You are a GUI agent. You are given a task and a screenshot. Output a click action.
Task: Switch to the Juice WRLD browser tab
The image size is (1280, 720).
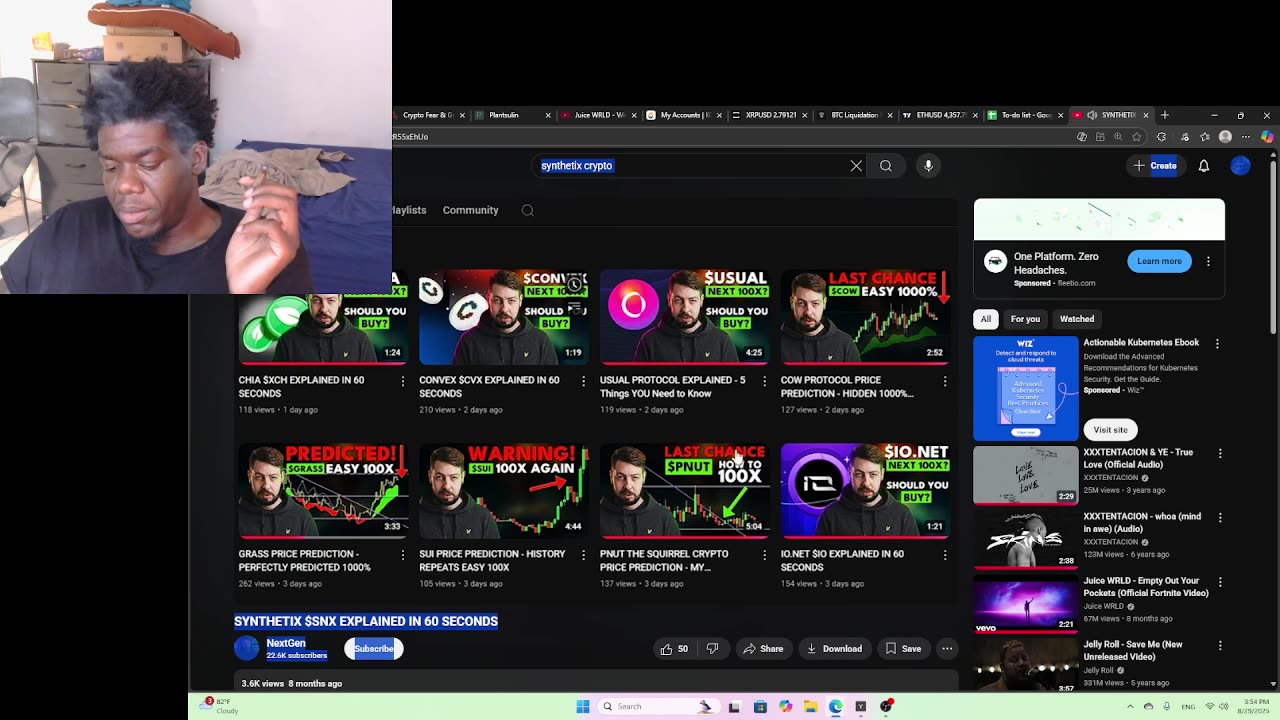pos(598,115)
